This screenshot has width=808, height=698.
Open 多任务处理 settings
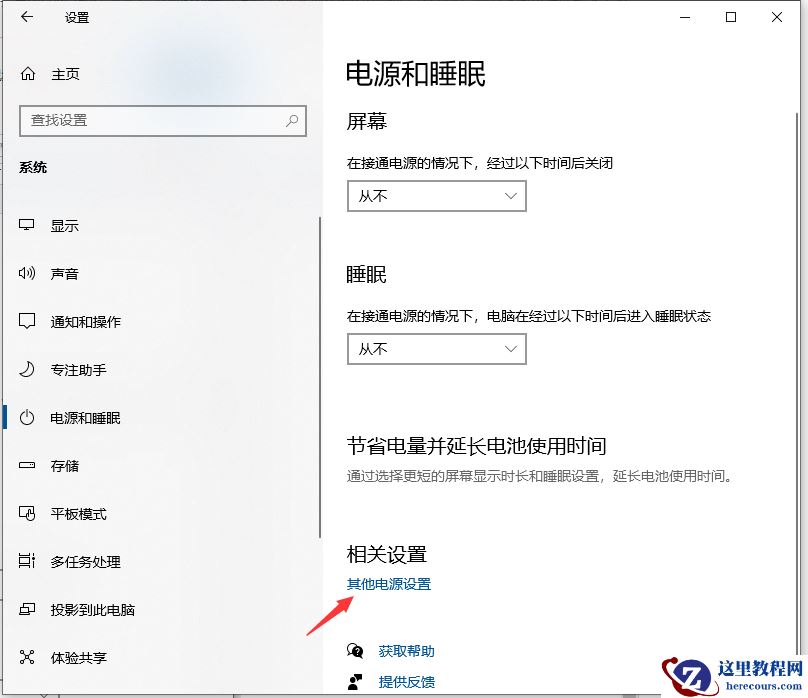(x=29, y=561)
